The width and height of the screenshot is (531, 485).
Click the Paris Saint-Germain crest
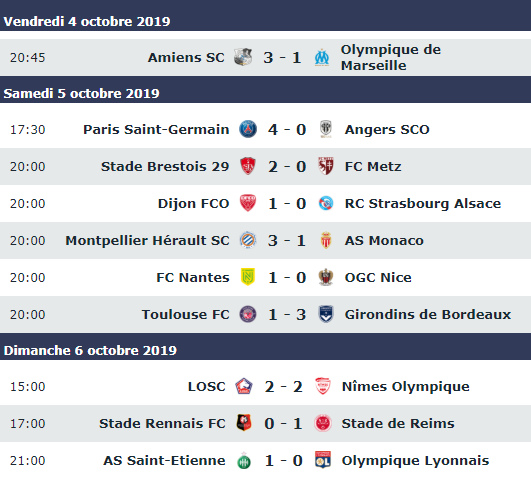248,129
